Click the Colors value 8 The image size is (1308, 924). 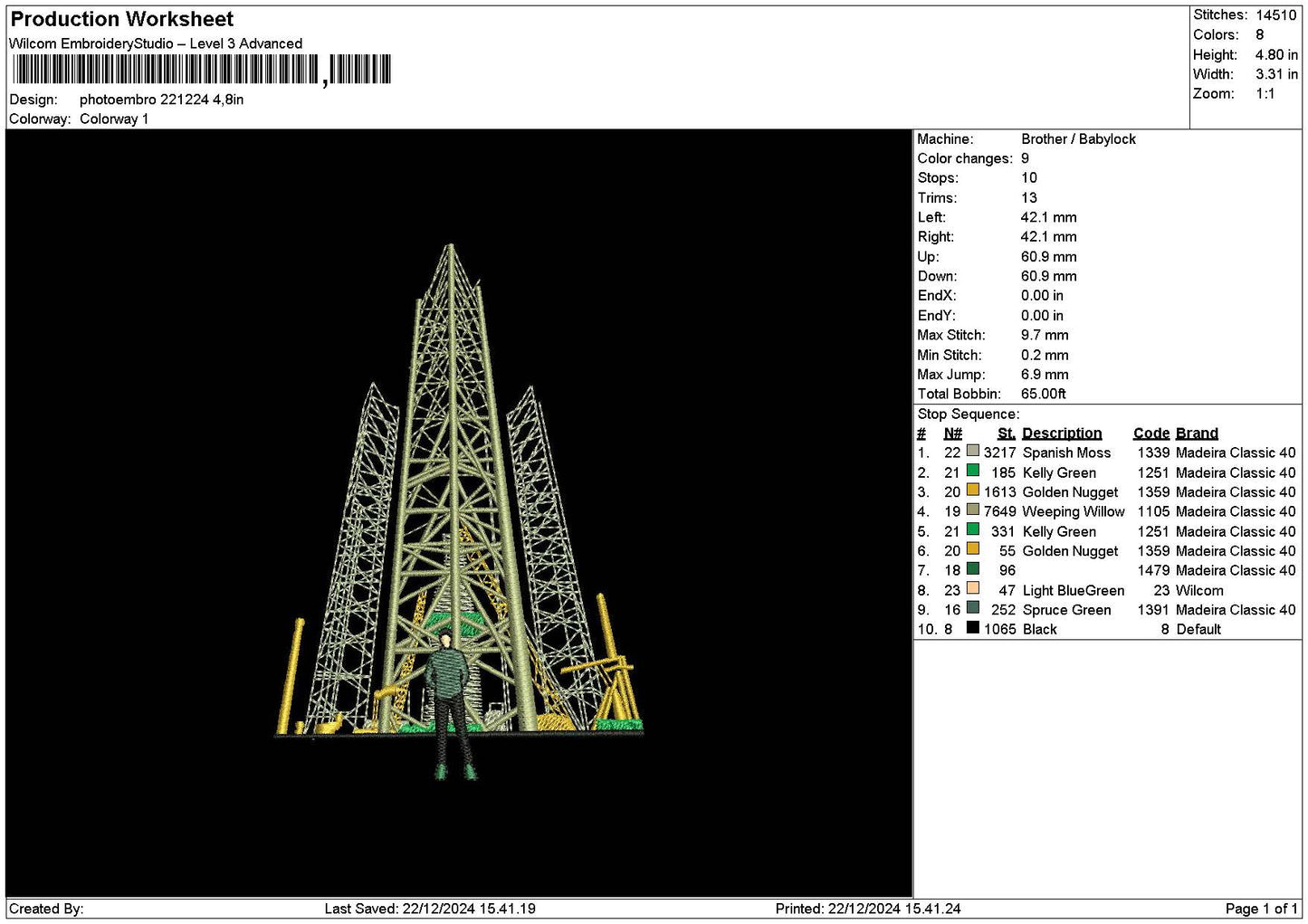[x=1260, y=35]
